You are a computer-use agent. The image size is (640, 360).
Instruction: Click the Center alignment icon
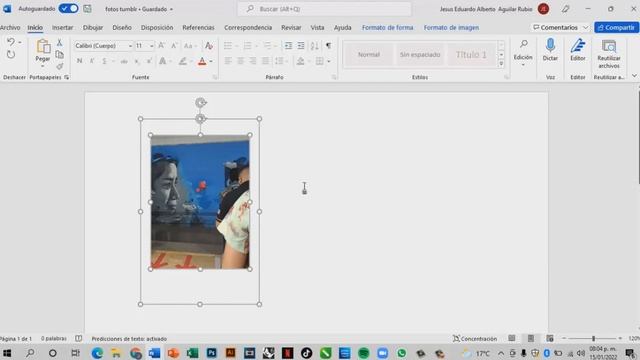coord(240,61)
